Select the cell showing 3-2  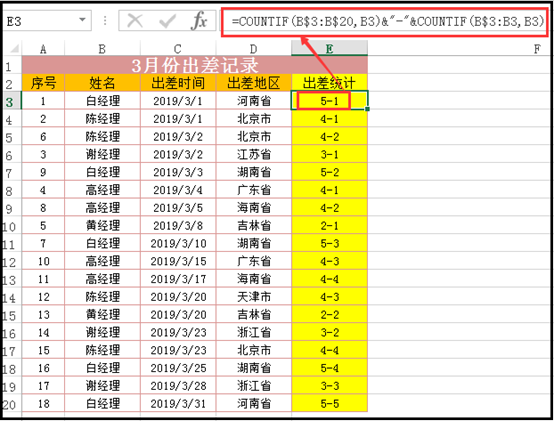329,332
